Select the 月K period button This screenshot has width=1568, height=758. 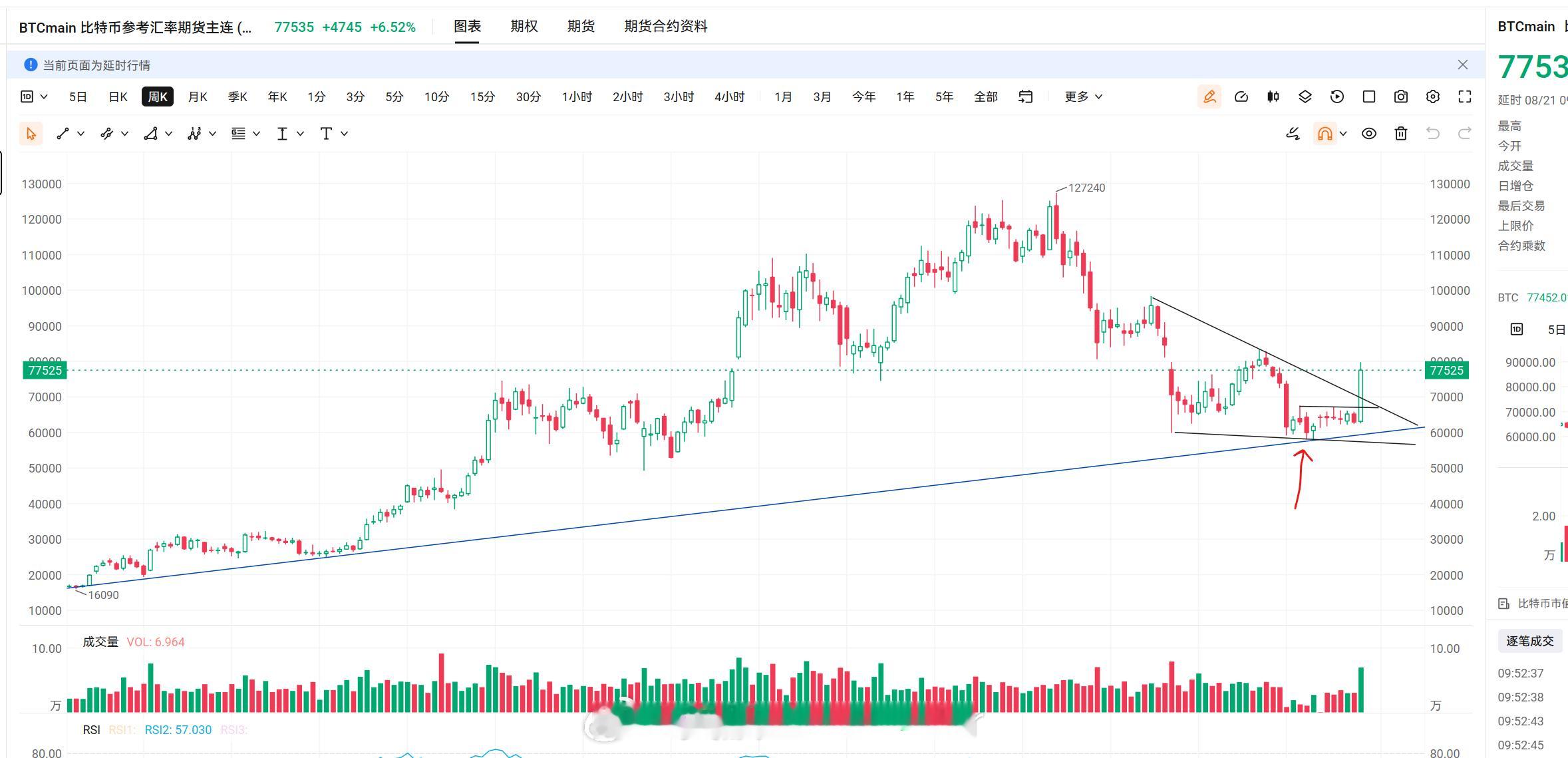click(x=198, y=96)
